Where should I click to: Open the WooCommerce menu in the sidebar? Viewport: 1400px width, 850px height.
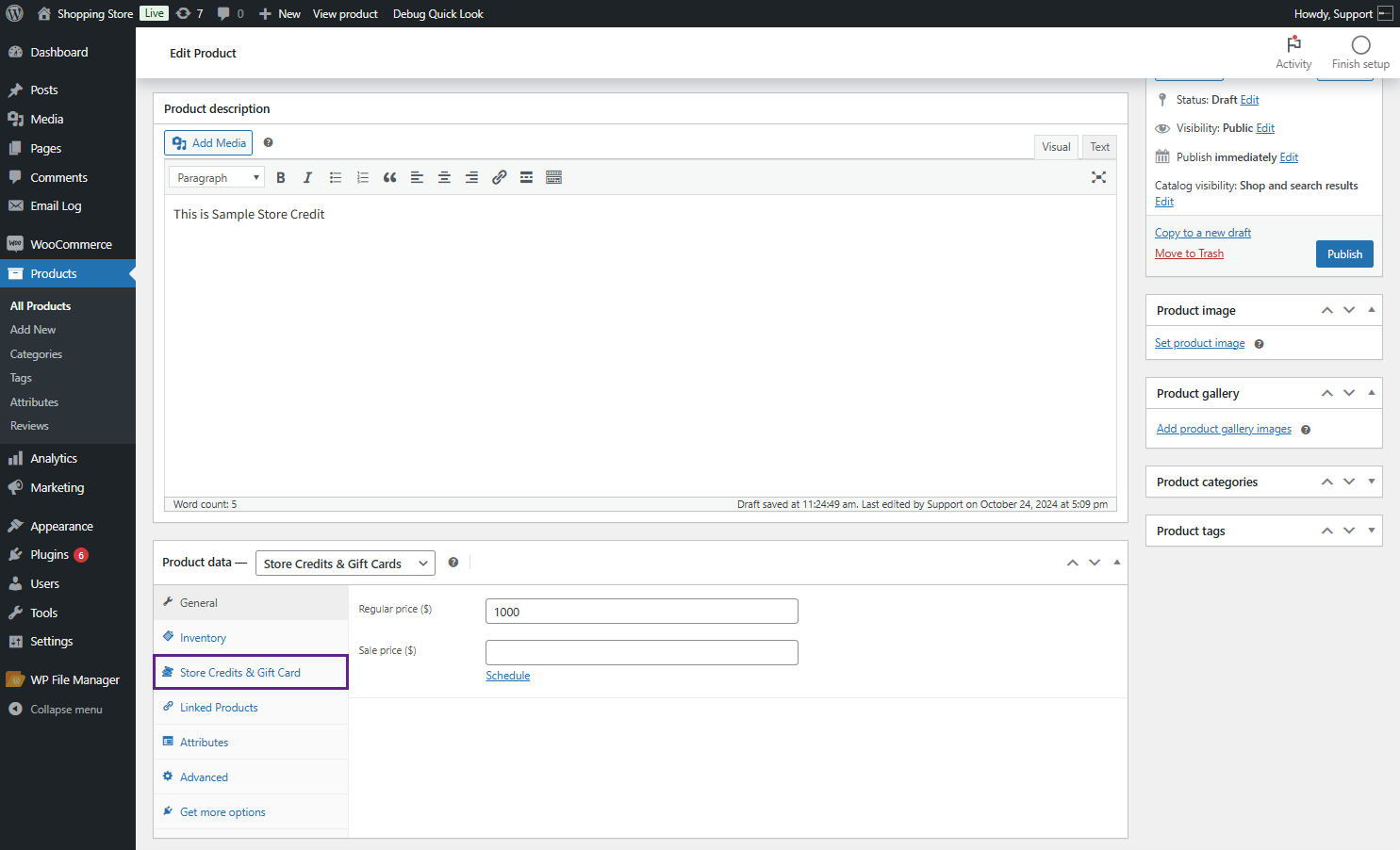click(x=68, y=244)
